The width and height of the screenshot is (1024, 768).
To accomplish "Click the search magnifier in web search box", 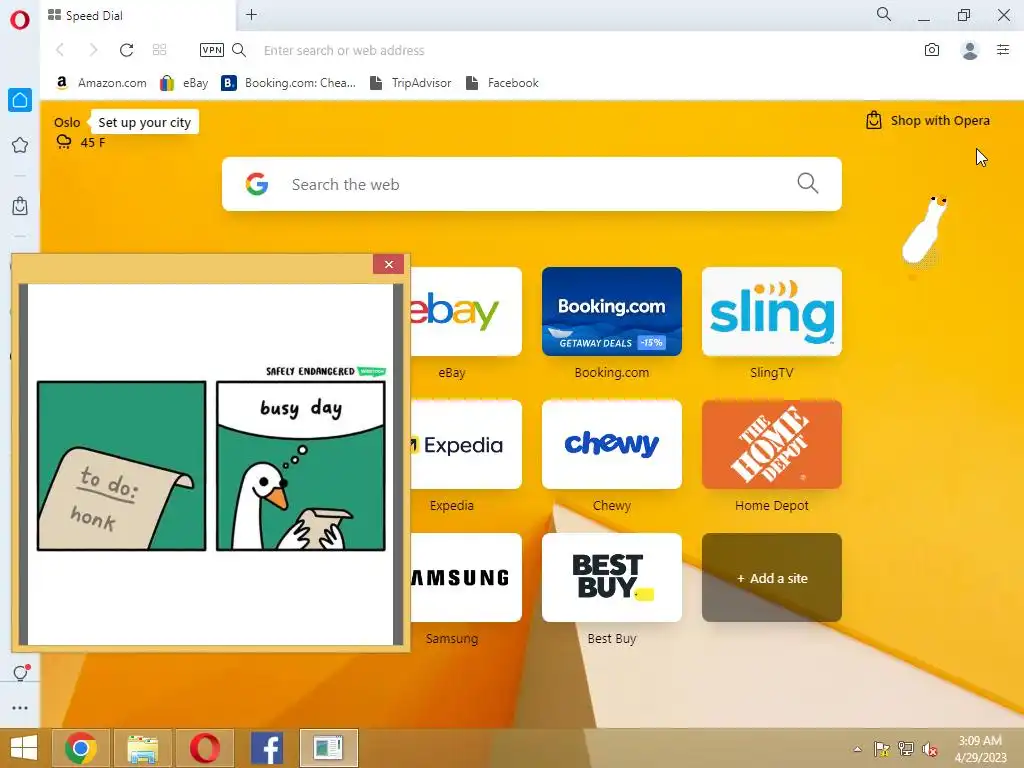I will [808, 183].
